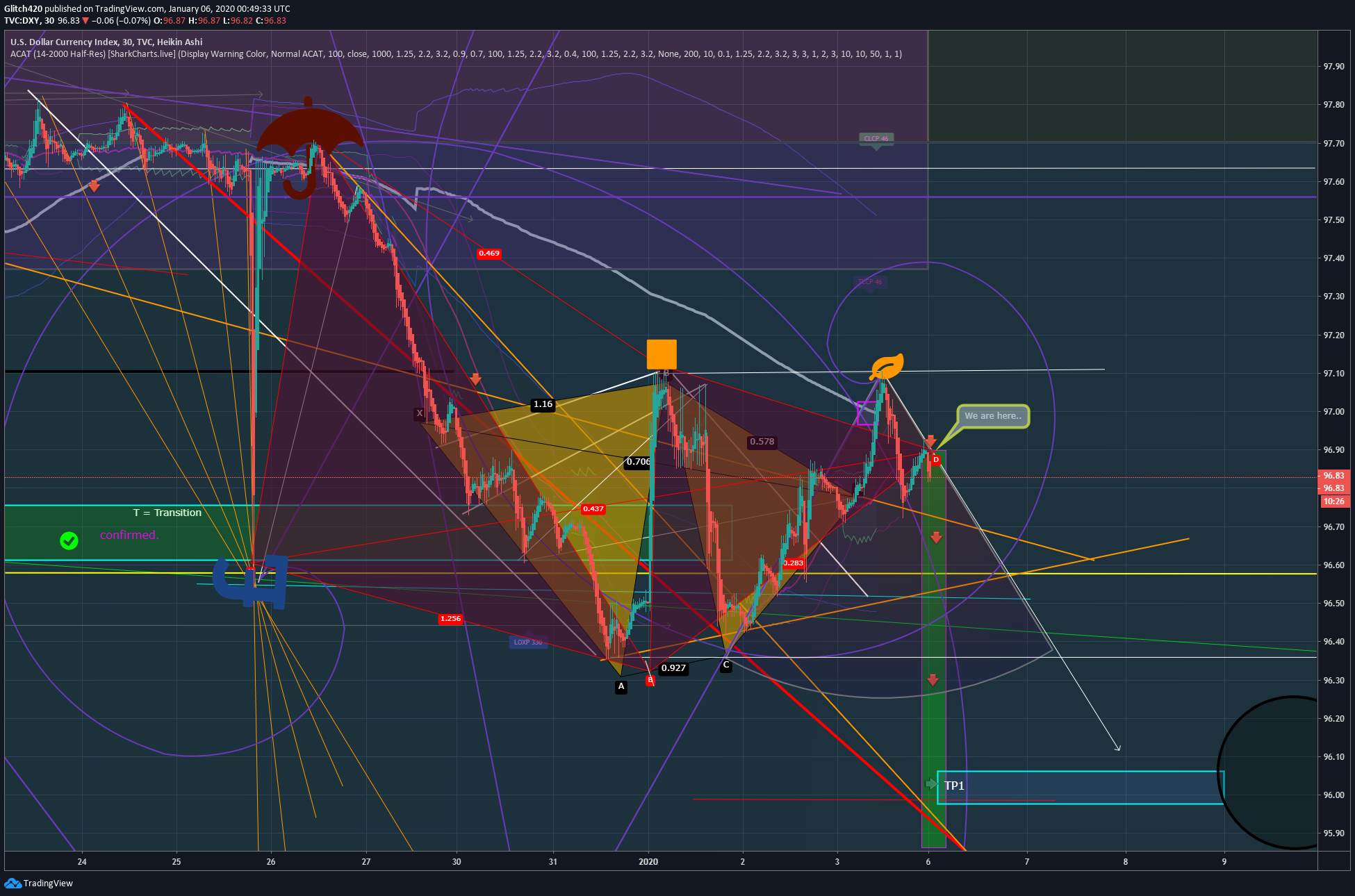Viewport: 1355px width, 896px height.
Task: Click the green arrow beside TP1
Action: tap(932, 784)
